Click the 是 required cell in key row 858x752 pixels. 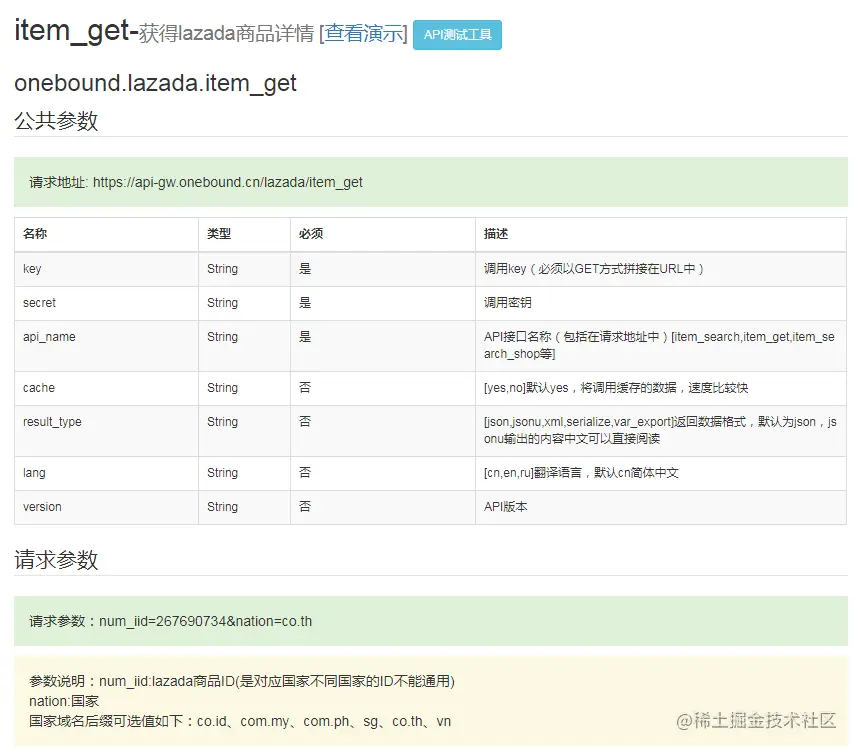pyautogui.click(x=382, y=269)
